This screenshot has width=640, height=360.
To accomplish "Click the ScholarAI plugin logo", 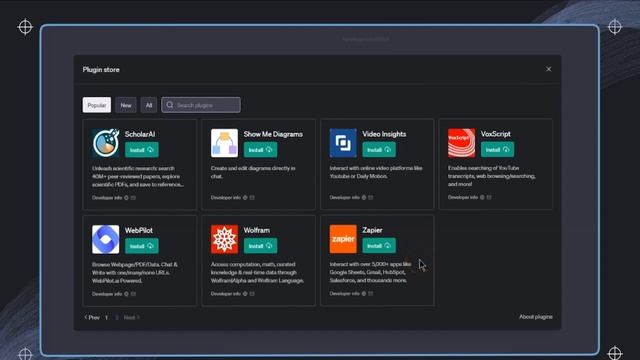I will tap(106, 143).
